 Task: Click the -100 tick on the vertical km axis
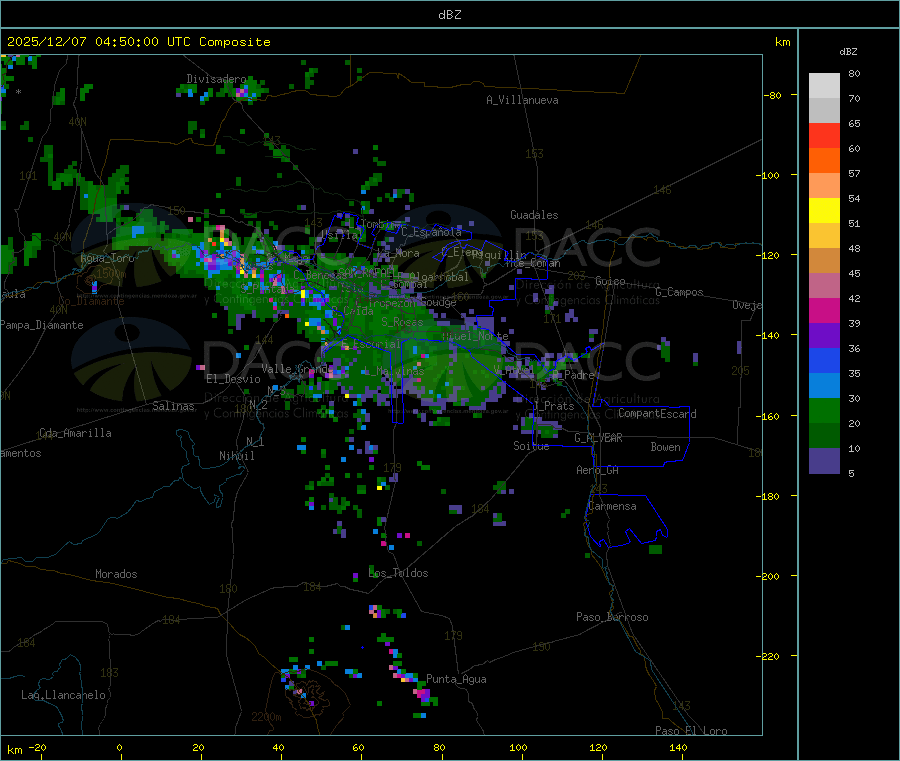coord(767,175)
